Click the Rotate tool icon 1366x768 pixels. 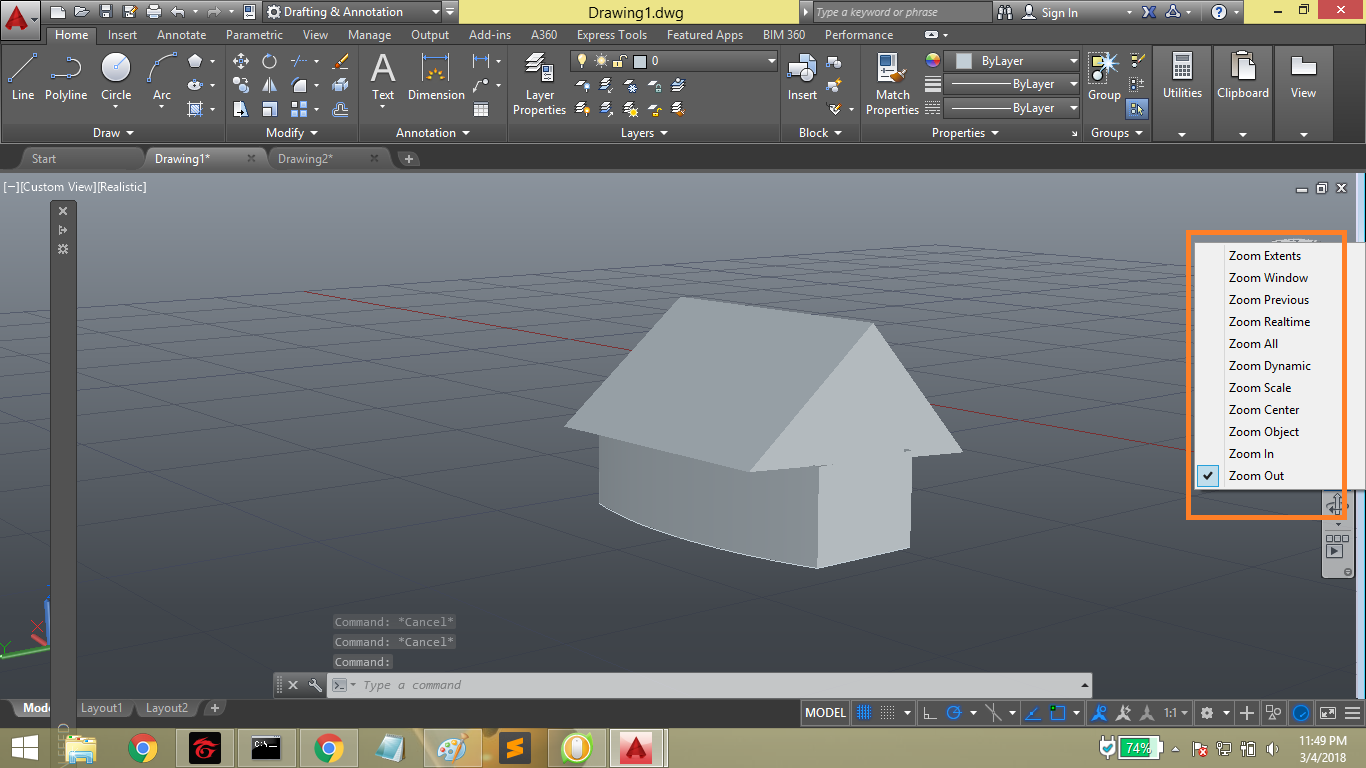270,61
